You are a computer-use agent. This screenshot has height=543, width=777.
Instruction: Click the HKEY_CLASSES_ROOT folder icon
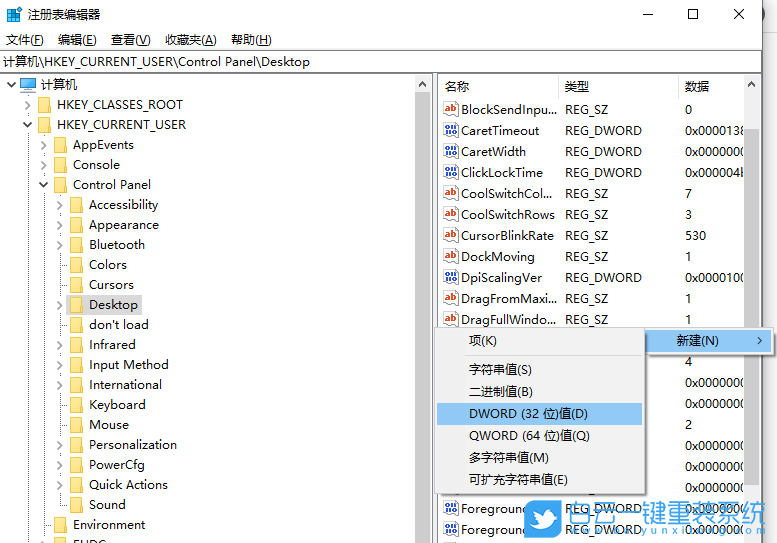pos(45,105)
